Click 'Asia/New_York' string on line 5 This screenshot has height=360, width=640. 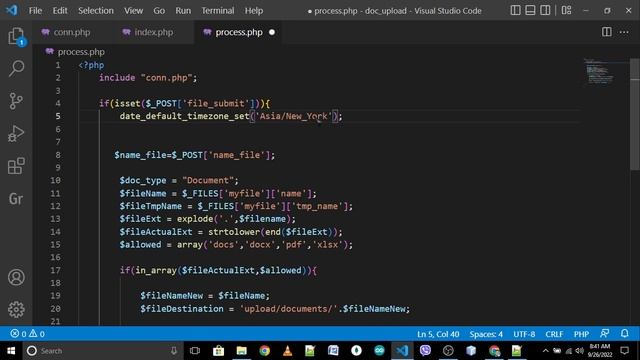point(294,116)
